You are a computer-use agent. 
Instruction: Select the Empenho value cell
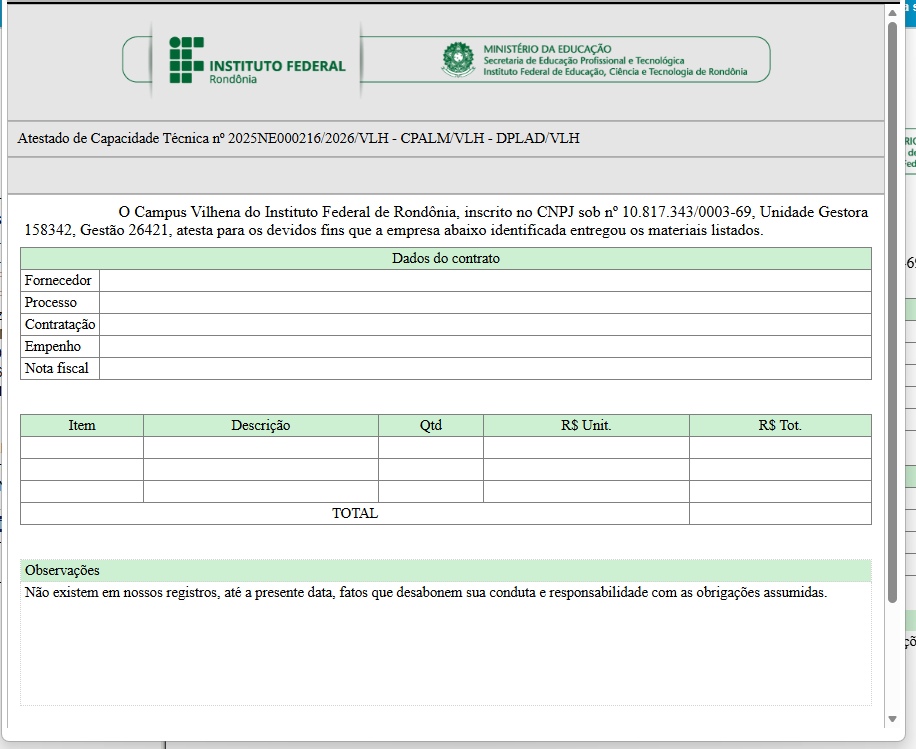tap(485, 347)
